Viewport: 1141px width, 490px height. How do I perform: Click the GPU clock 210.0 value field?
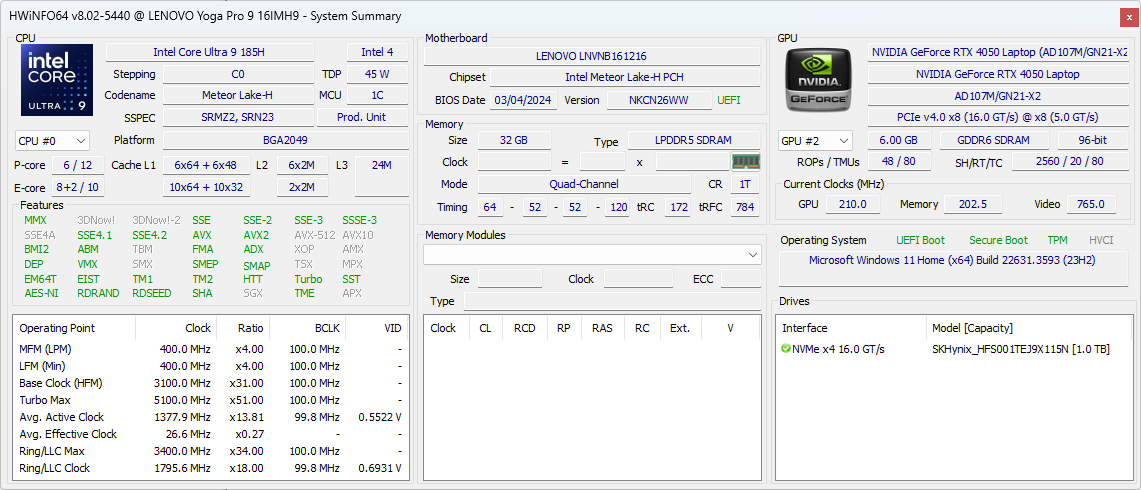[x=852, y=204]
